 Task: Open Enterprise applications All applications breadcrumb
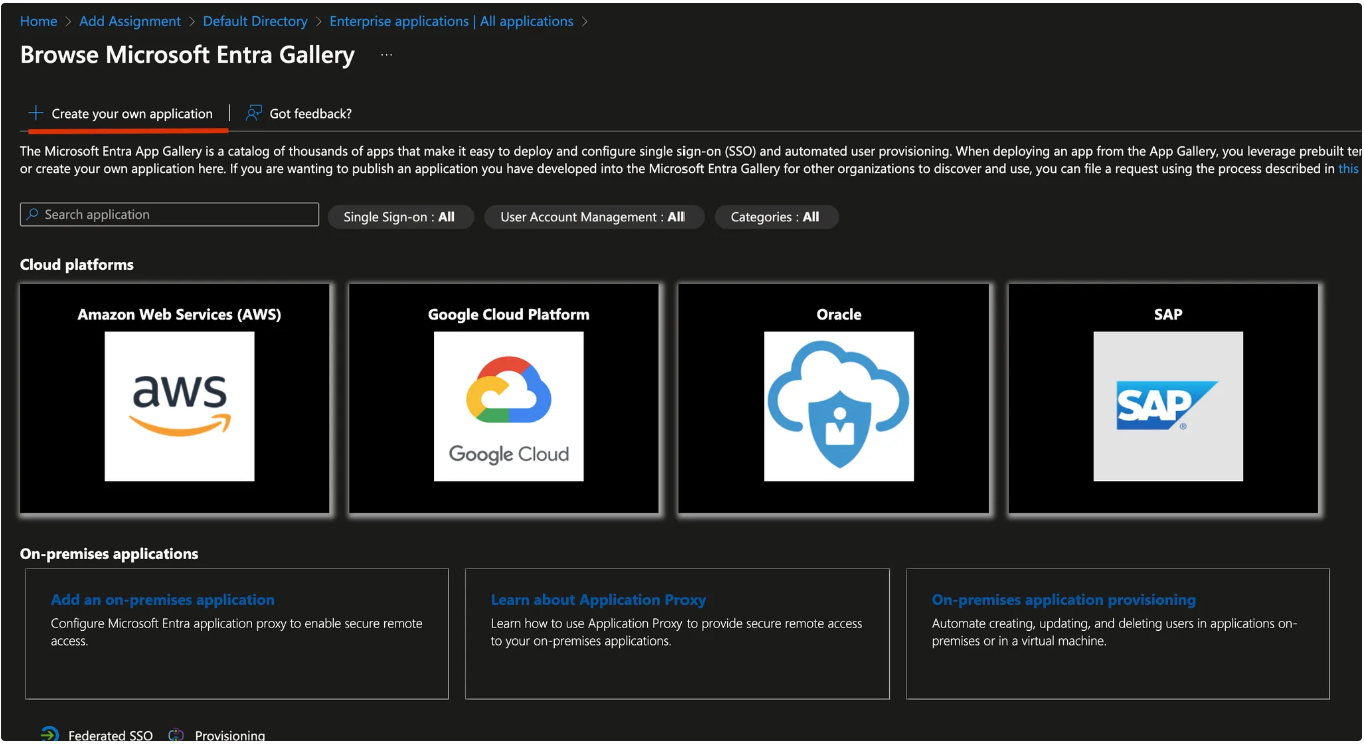click(452, 21)
